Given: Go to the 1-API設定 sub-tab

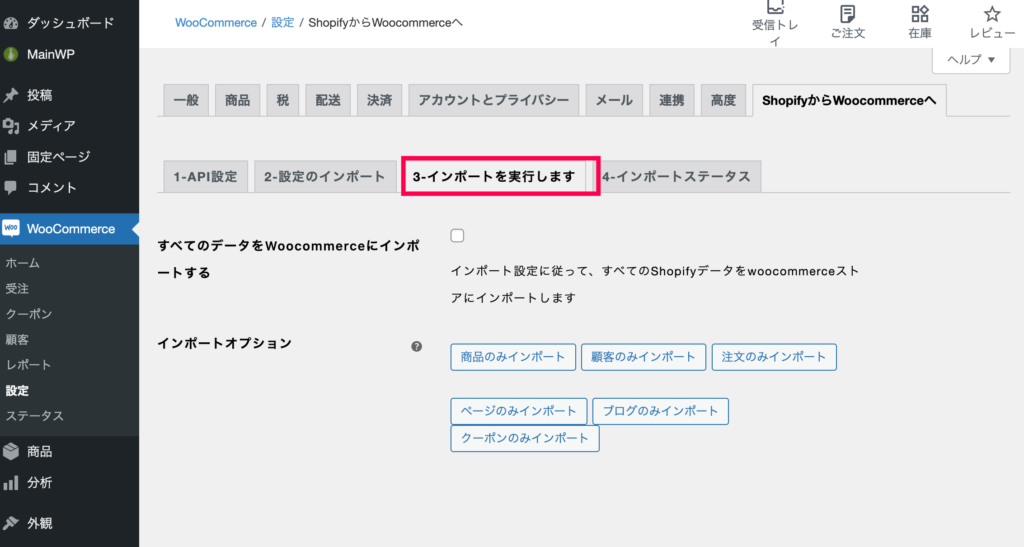Looking at the screenshot, I should click(206, 177).
